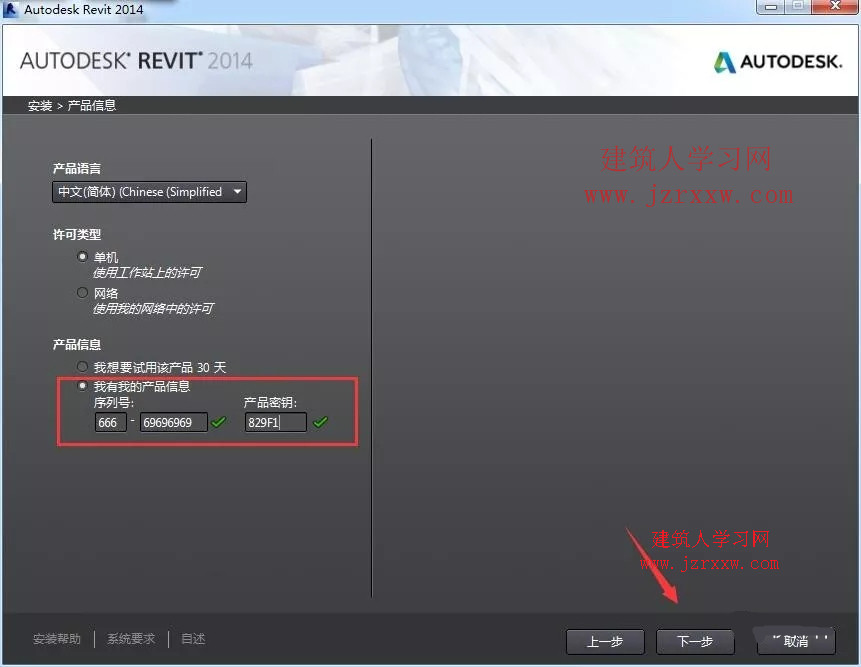This screenshot has width=861, height=667.
Task: Open the 系统要求 system requirements link
Action: pyautogui.click(x=131, y=639)
